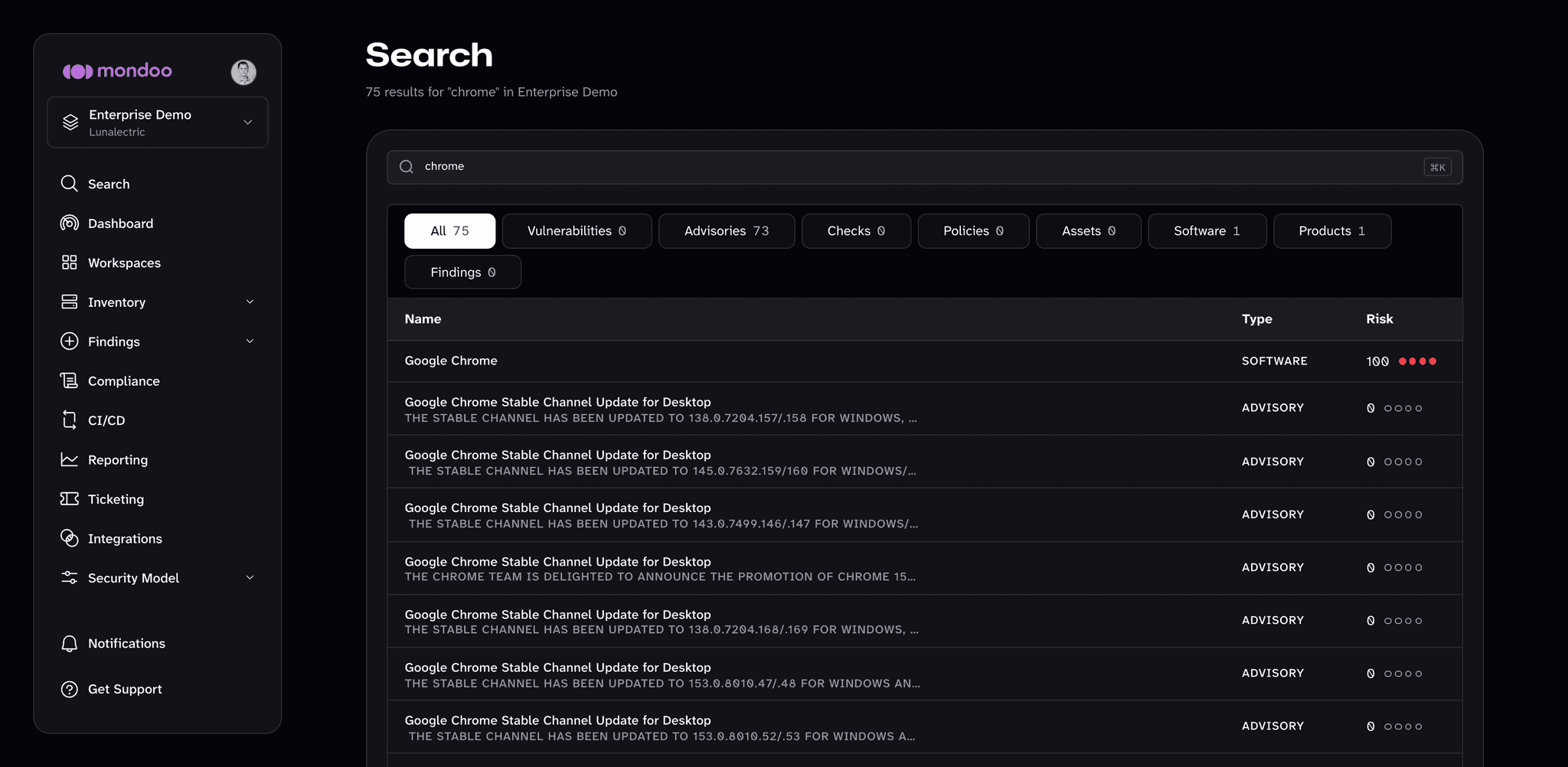
Task: Click the Name column header
Action: (x=423, y=319)
